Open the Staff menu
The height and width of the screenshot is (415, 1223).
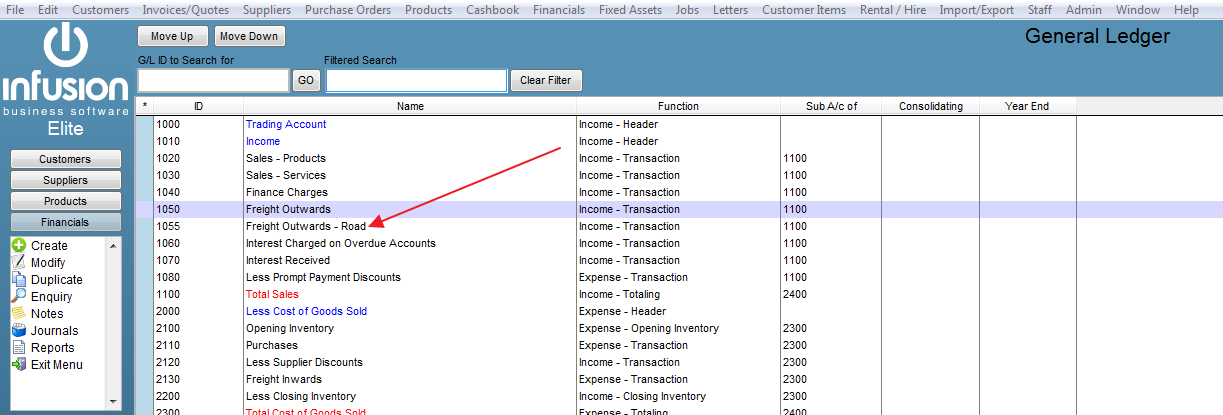pyautogui.click(x=1040, y=10)
